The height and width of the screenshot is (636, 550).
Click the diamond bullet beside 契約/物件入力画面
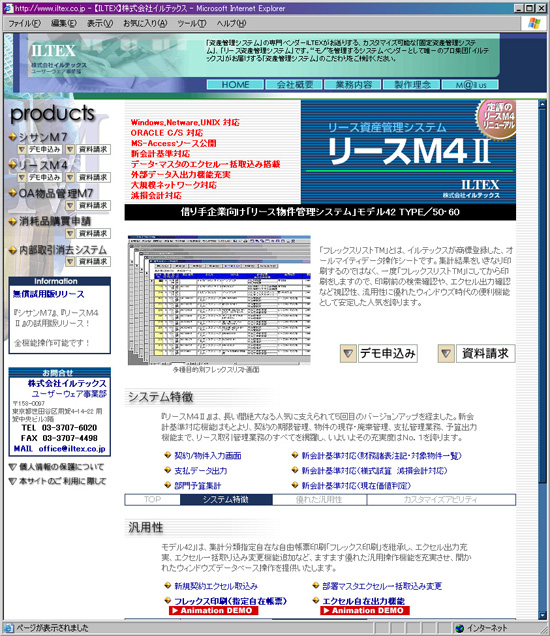click(x=167, y=455)
